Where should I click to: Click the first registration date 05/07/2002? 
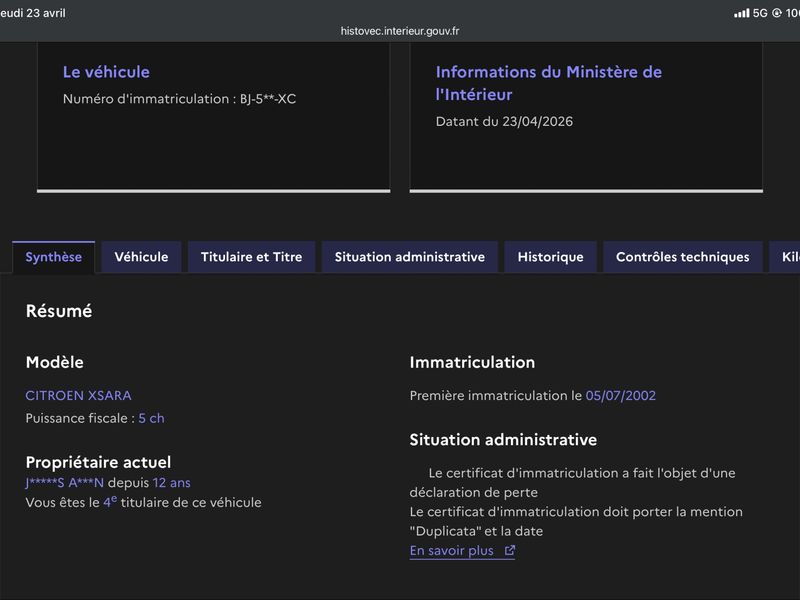coord(620,395)
